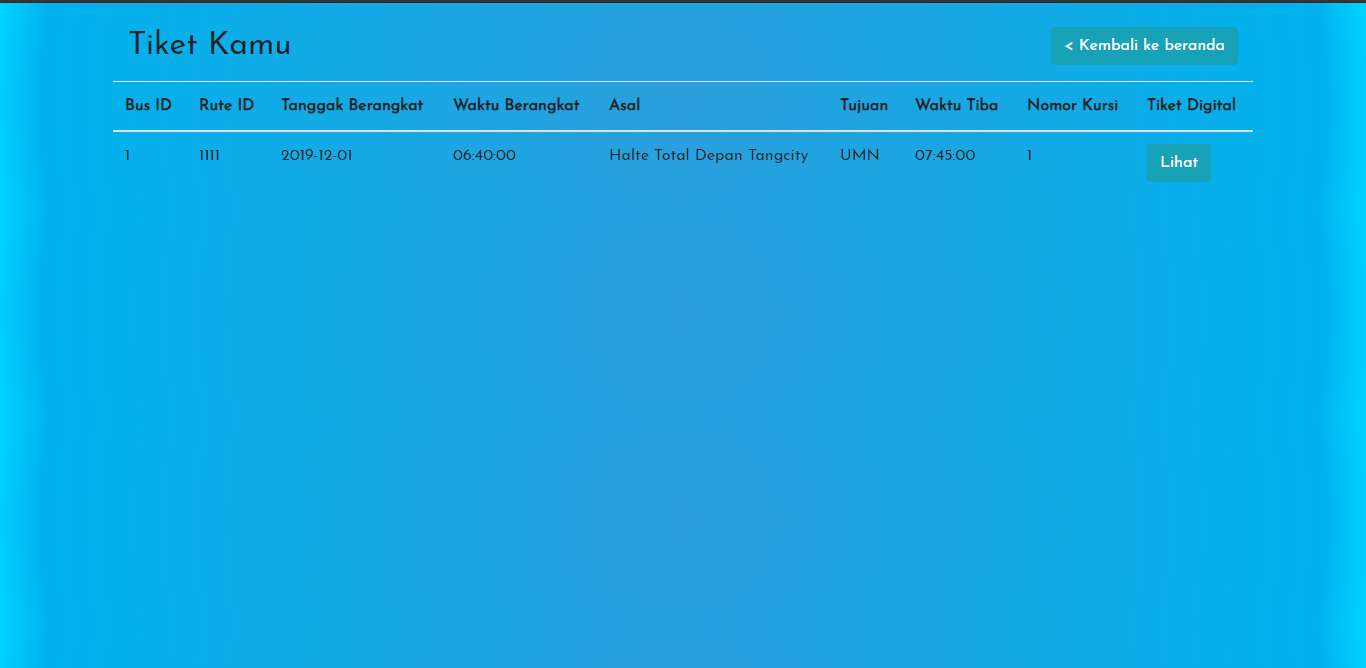1366x668 pixels.
Task: Click the Tanggak Berangkat column header
Action: [352, 105]
